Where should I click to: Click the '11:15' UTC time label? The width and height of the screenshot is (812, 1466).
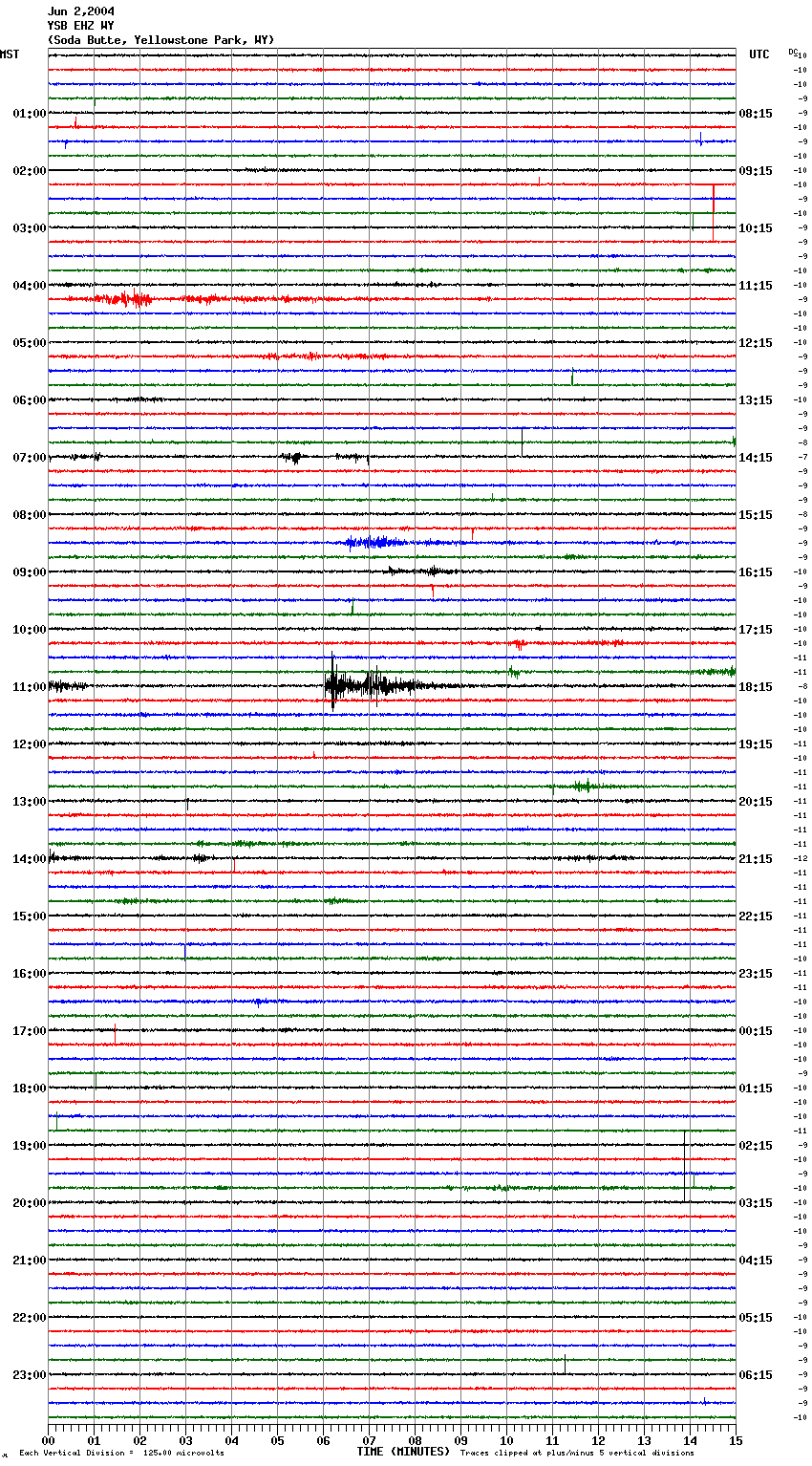point(756,286)
